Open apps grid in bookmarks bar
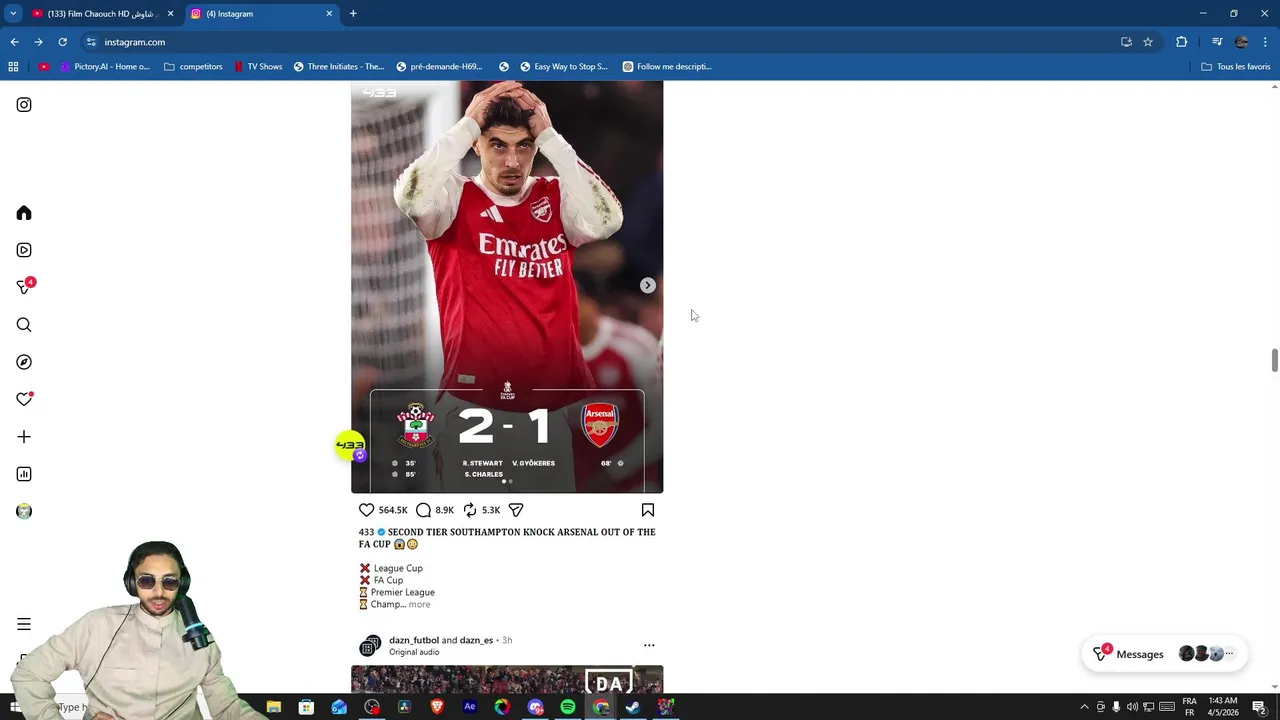 click(13, 67)
